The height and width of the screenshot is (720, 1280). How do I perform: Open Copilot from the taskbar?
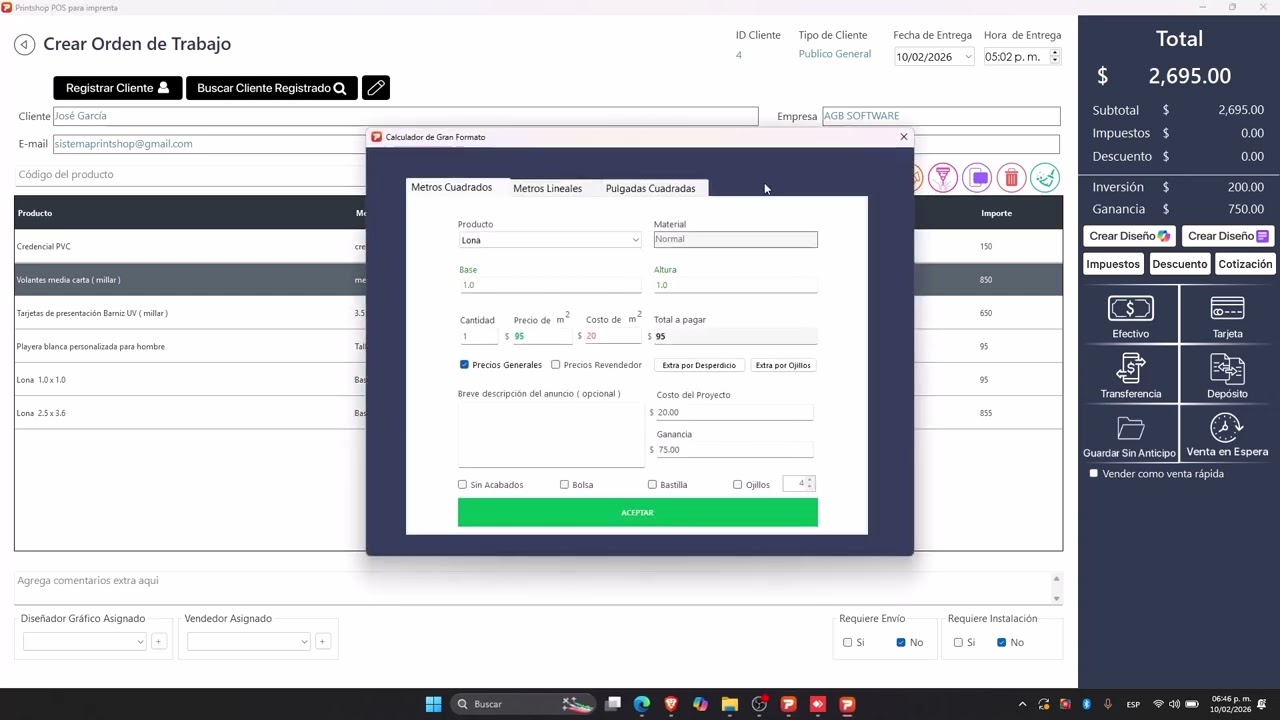click(700, 704)
